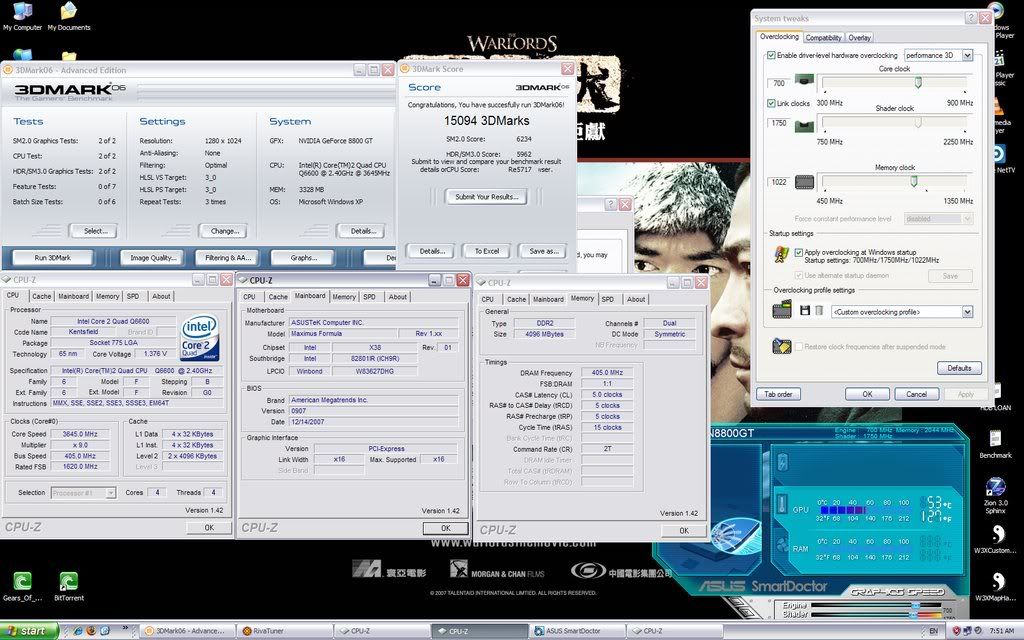Viewport: 1024px width, 640px height.
Task: Click the save overclocking profile floppy icon
Action: tap(805, 312)
